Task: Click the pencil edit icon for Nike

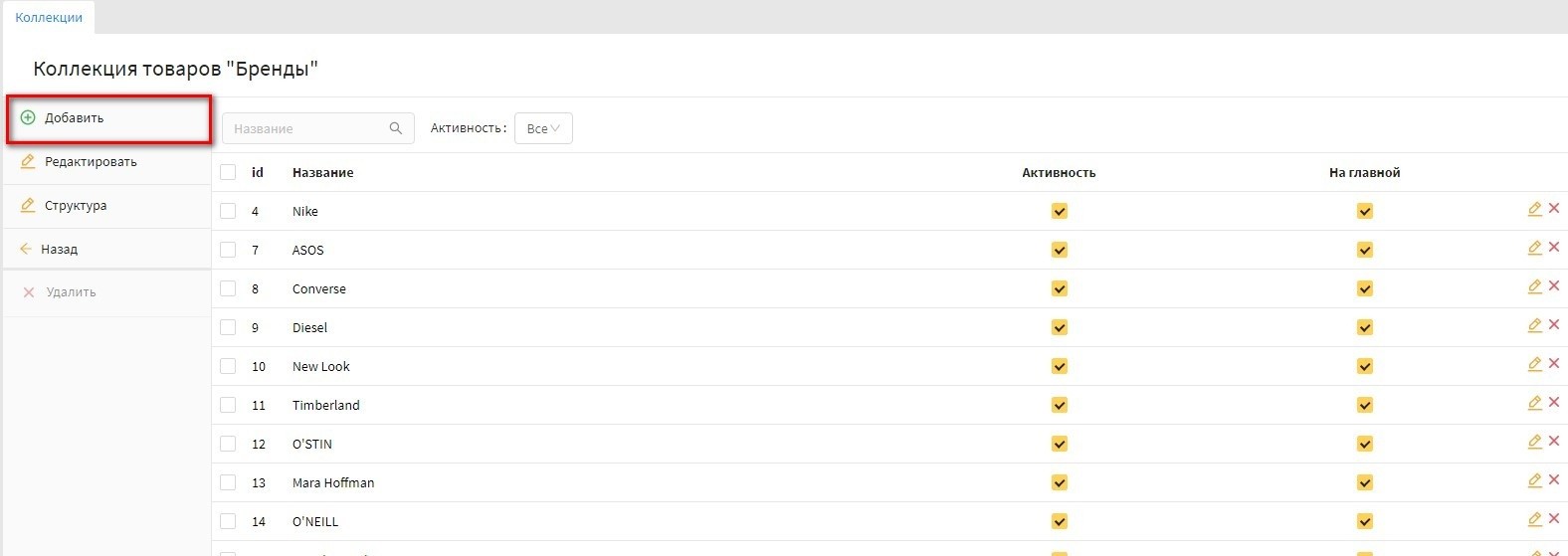Action: [1534, 209]
